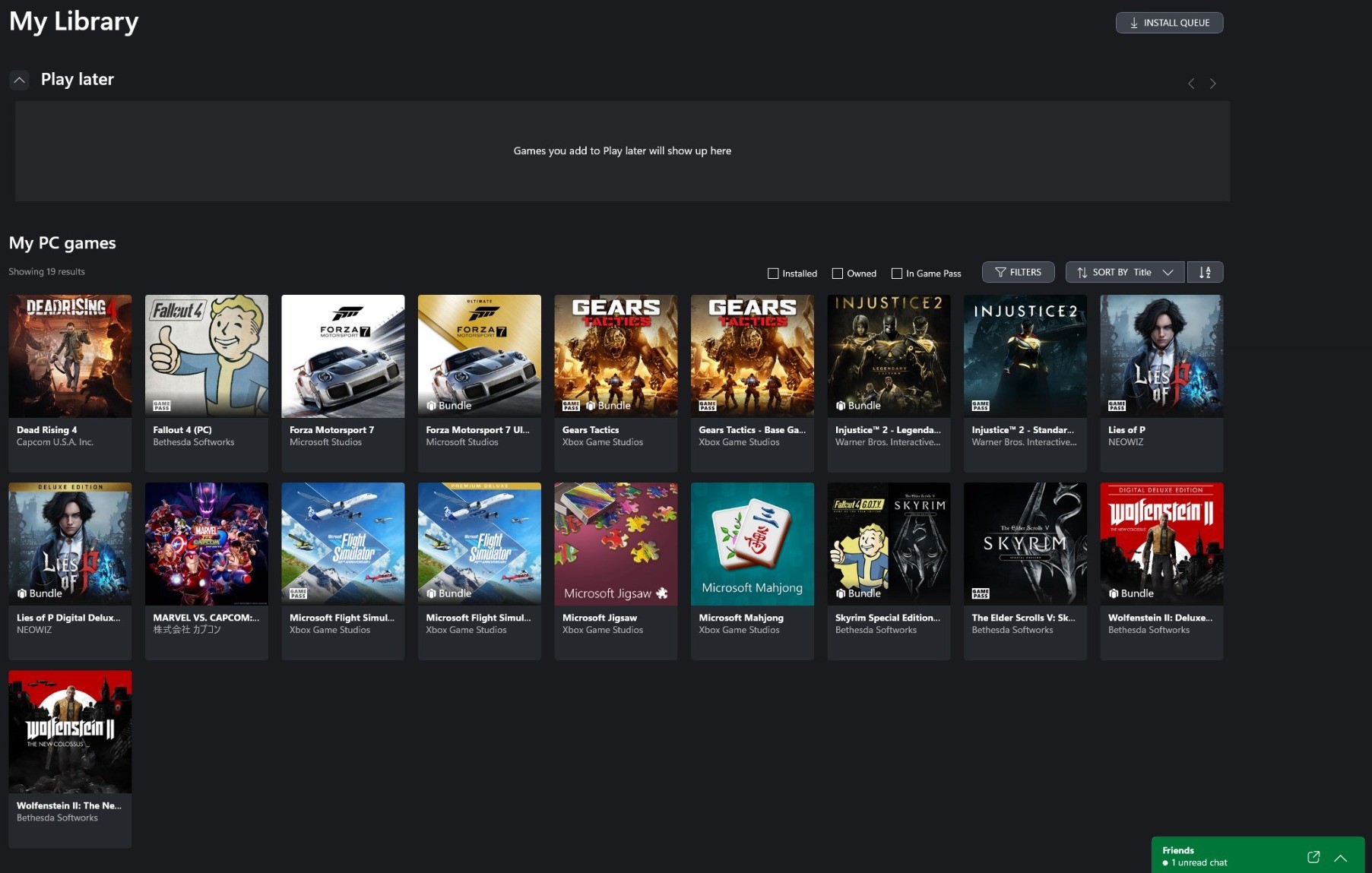The image size is (1372, 873).
Task: Select Injustice 2 Standard Edition cover
Action: pyautogui.click(x=1025, y=356)
